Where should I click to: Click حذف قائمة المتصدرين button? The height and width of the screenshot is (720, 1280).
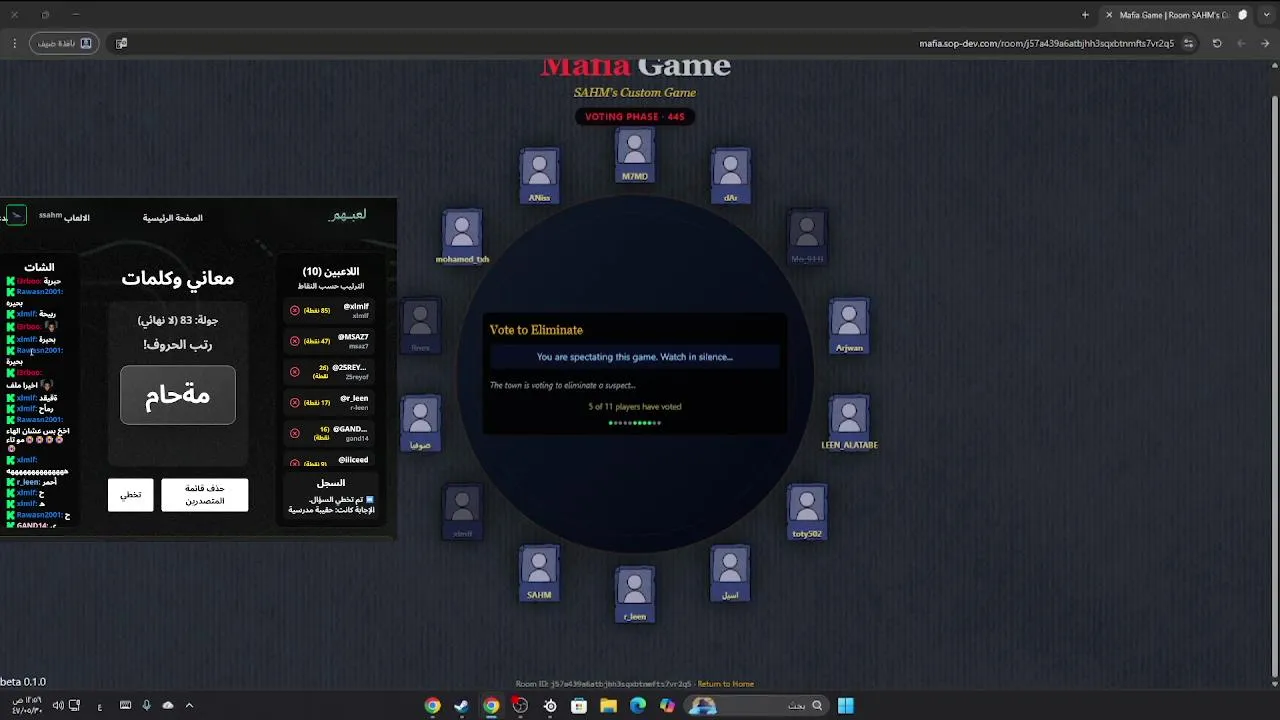[x=204, y=495]
